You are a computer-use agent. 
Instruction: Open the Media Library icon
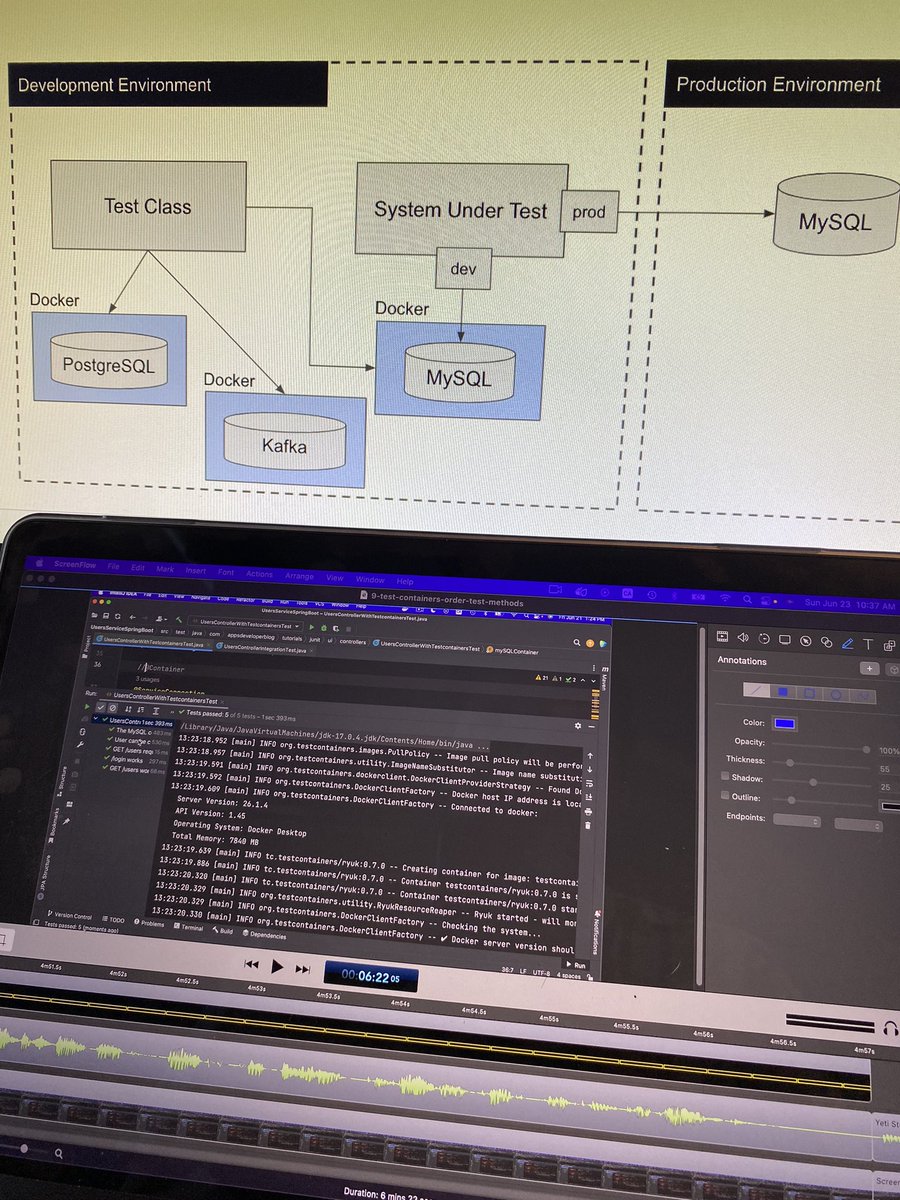tap(889, 644)
